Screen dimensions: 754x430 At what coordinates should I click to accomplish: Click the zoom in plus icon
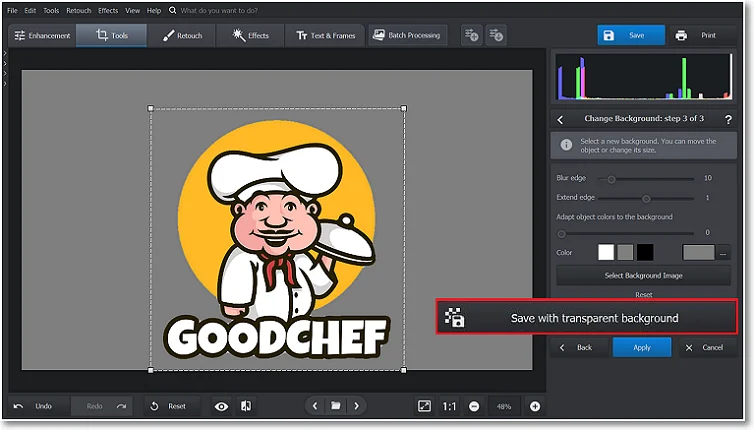pyautogui.click(x=535, y=406)
